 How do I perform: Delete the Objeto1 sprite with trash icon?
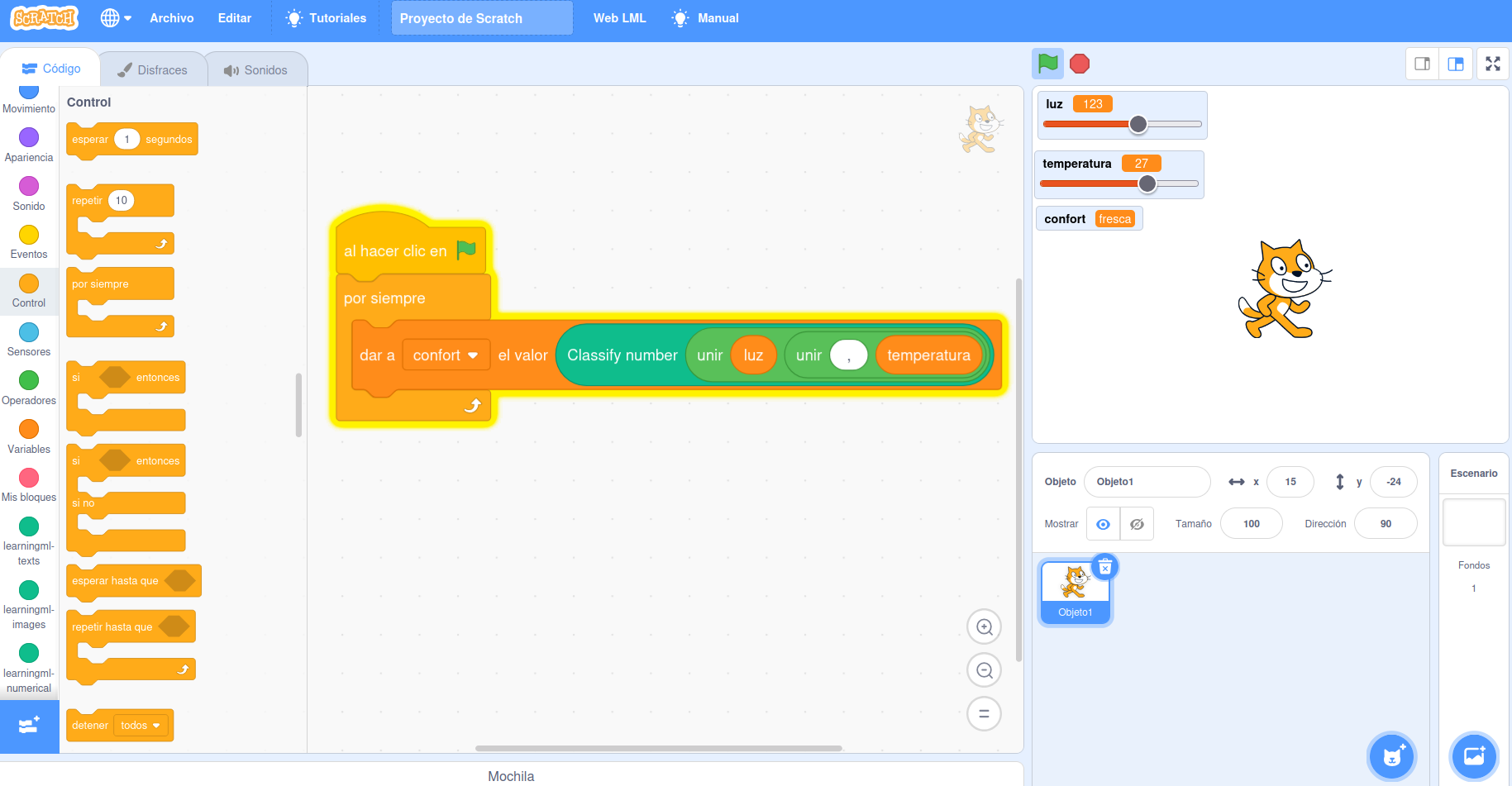(1104, 567)
